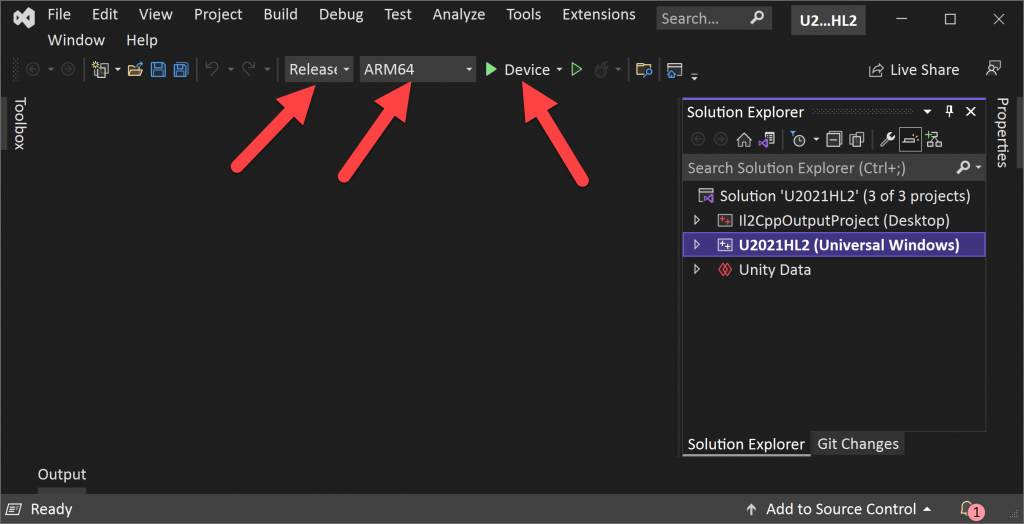Close the Solution Explorer panel

(971, 112)
